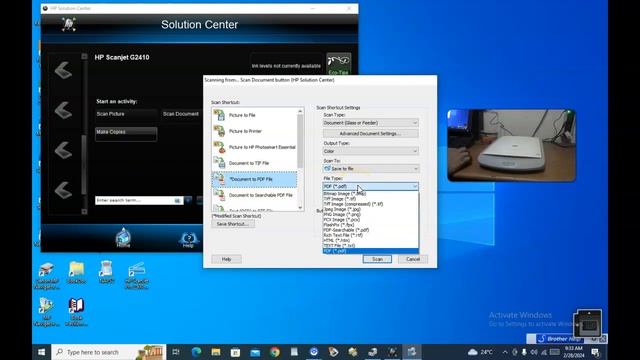The image size is (640, 360).
Task: Click the Picture to HP Photosmart Essential icon
Action: [x=219, y=147]
